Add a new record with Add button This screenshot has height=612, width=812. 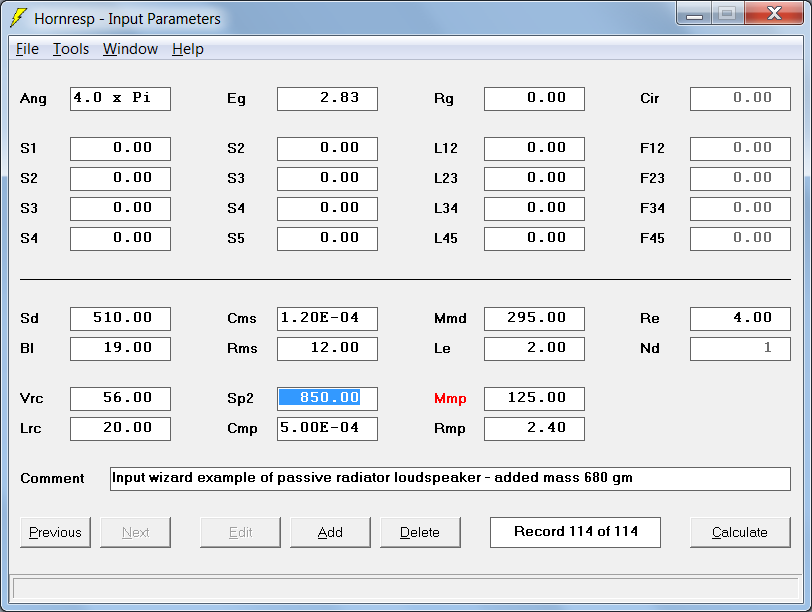click(x=330, y=532)
